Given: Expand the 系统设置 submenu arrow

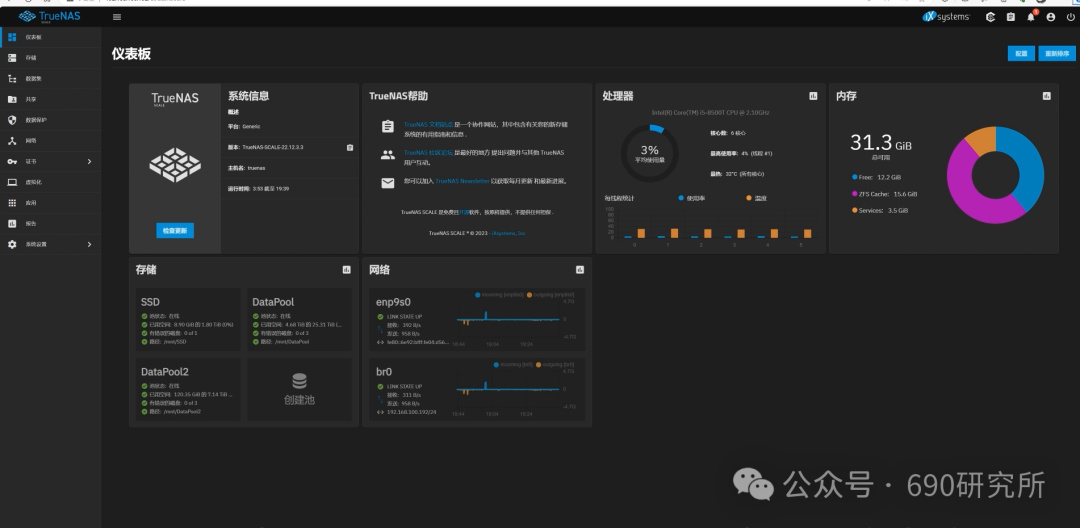Looking at the screenshot, I should click(90, 244).
